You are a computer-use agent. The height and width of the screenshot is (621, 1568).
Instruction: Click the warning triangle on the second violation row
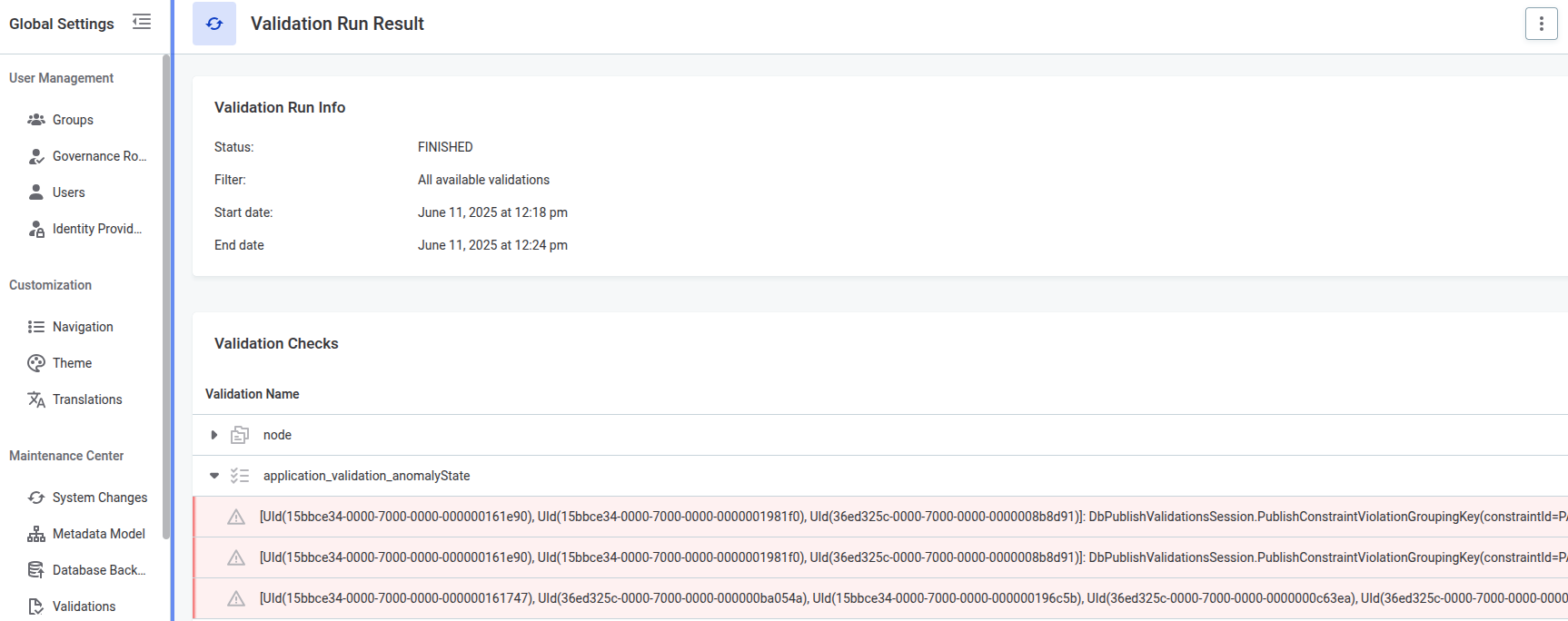tap(236, 557)
